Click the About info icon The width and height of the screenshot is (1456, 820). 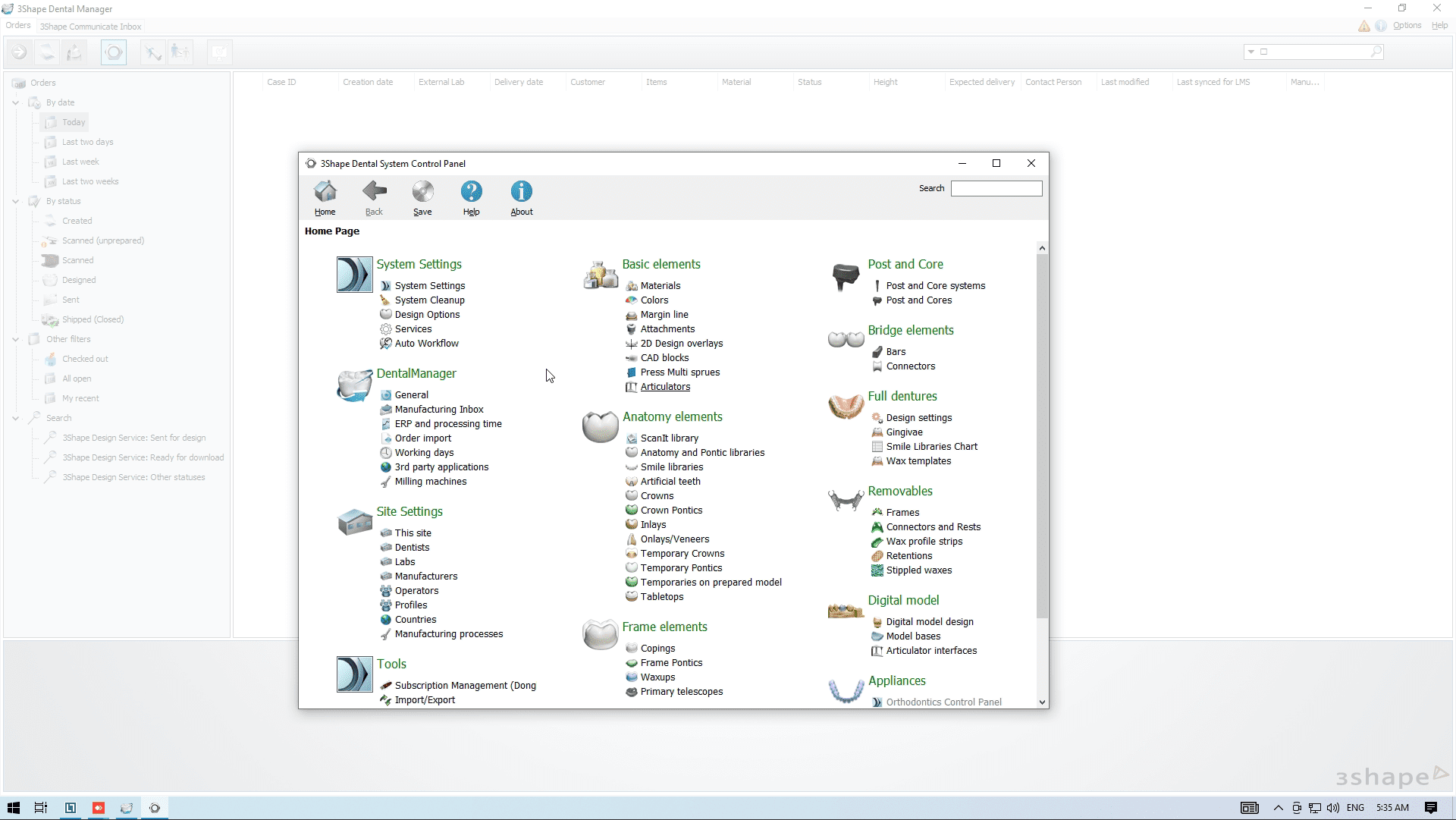coord(521,191)
